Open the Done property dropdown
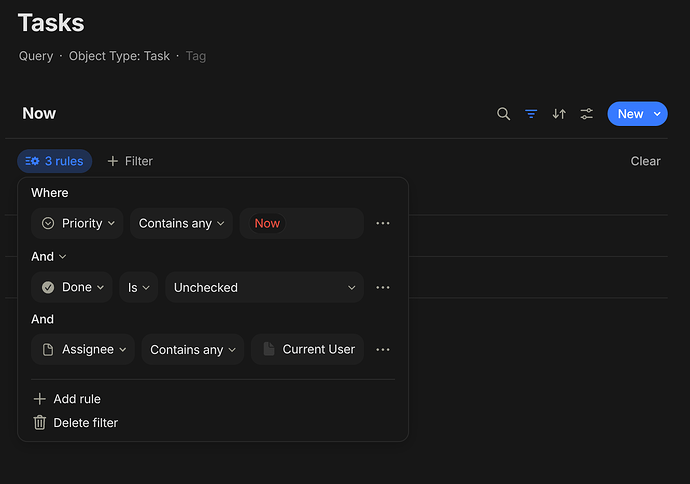This screenshot has width=690, height=484. 72,287
